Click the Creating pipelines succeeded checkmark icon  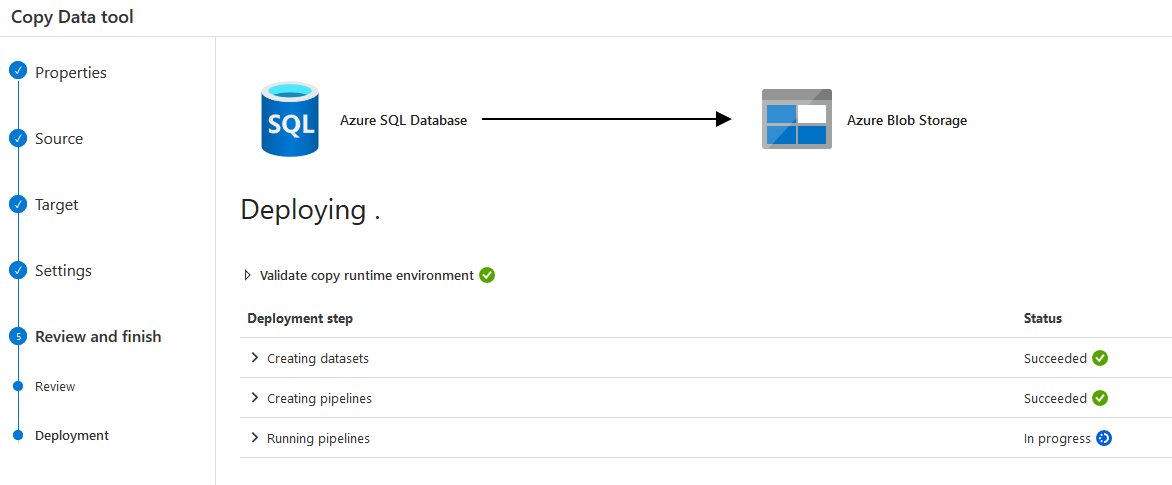pos(1100,398)
